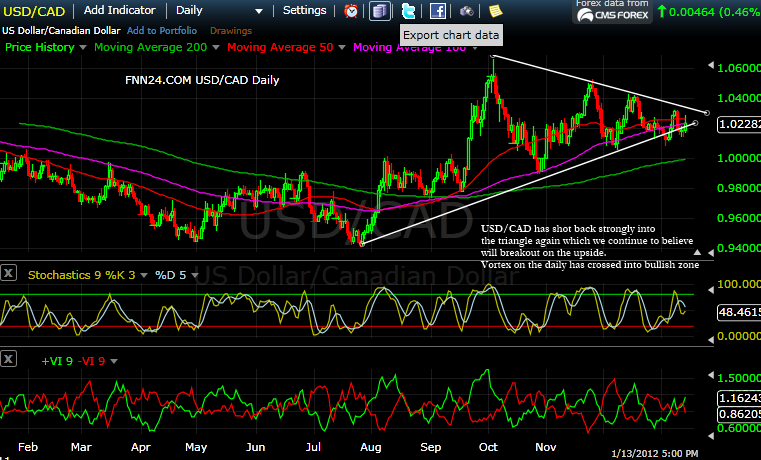Share chart via Twitter icon
Viewport: 761px width, 460px height.
click(408, 11)
